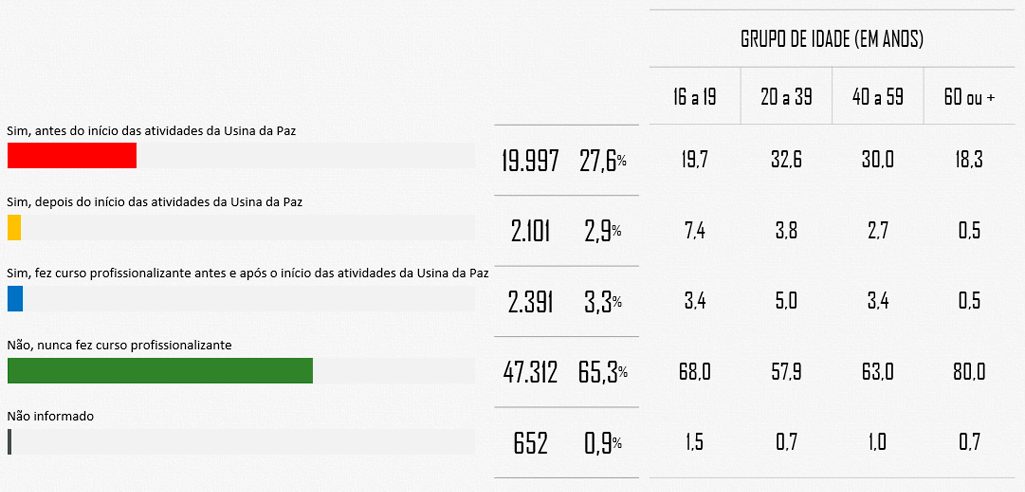Click the 65,3% percentage value

(x=602, y=372)
